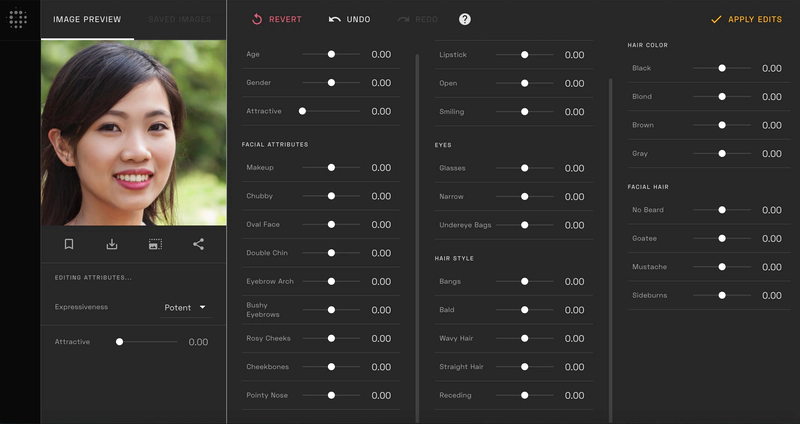
Task: Click the Age slider handle
Action: (x=331, y=55)
